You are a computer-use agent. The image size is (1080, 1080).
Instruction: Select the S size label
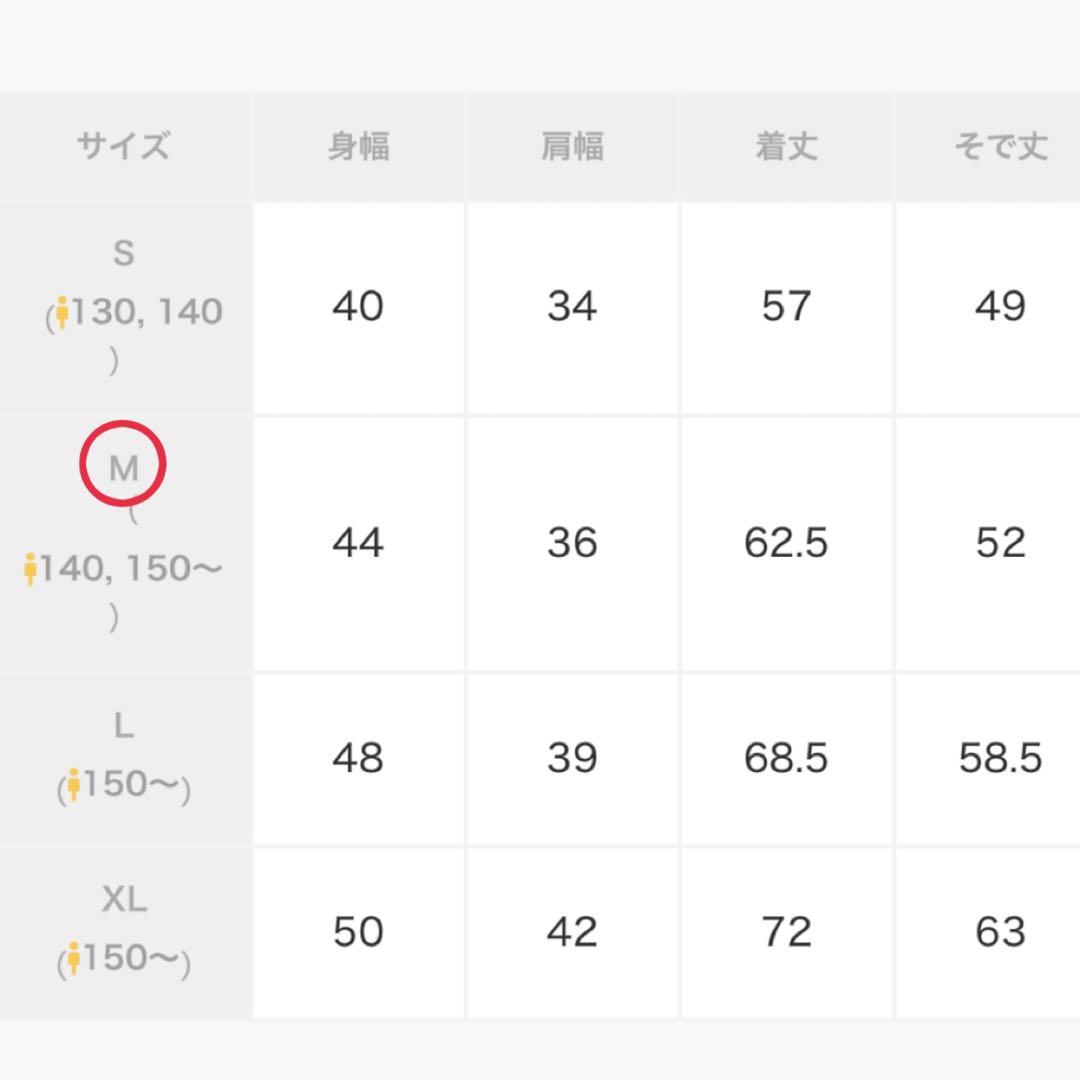coord(123,253)
